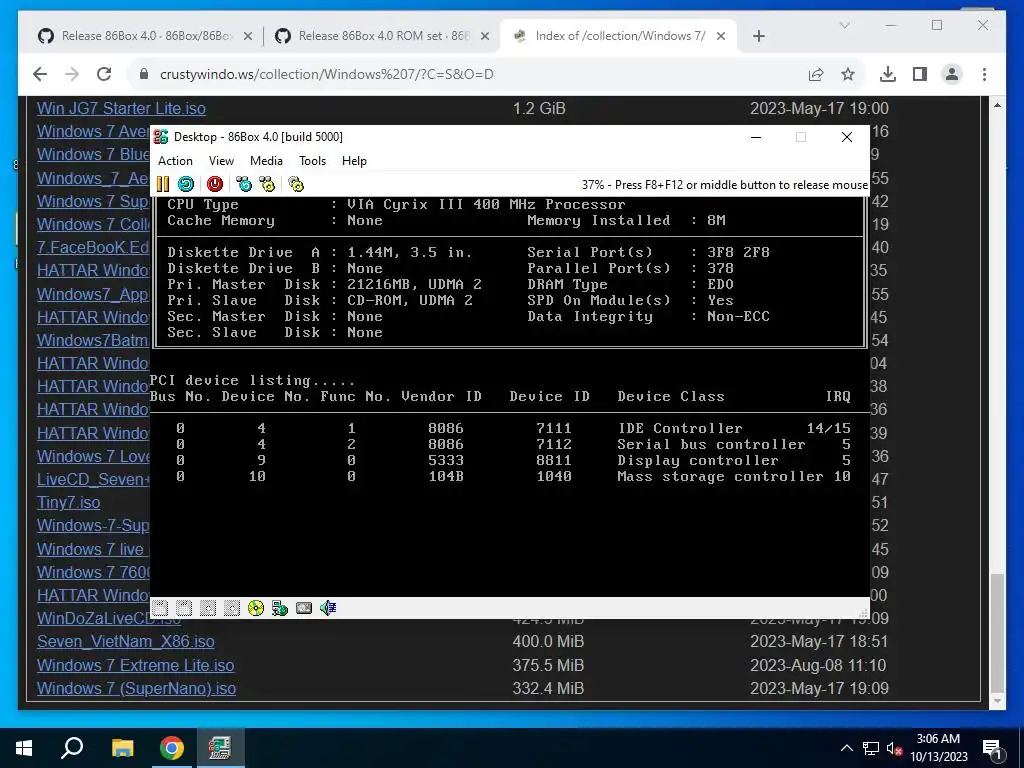
Task: Send Ctrl+Alt+Esc via toolbar icon
Action: (268, 184)
